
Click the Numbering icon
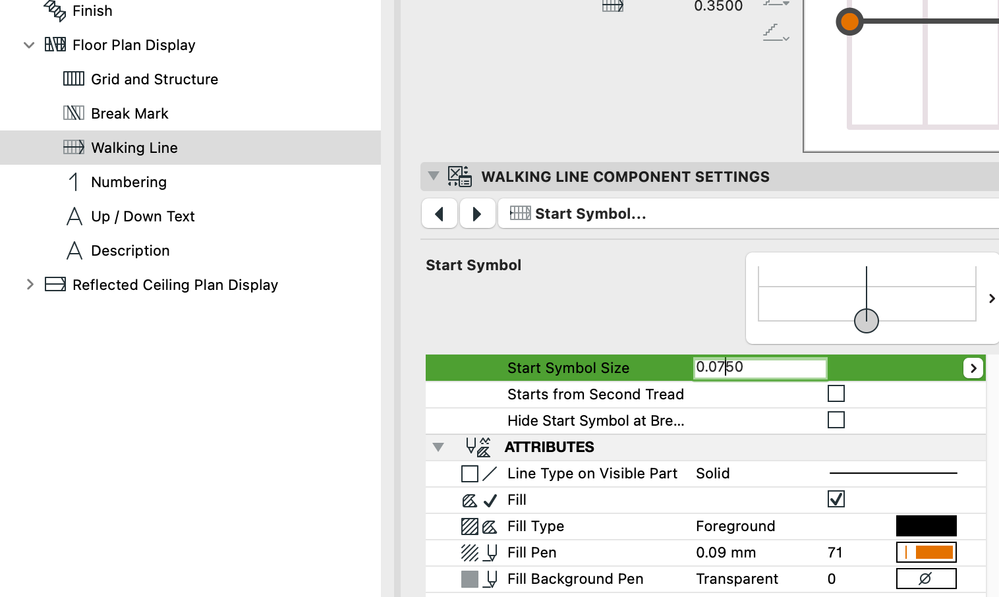(73, 182)
